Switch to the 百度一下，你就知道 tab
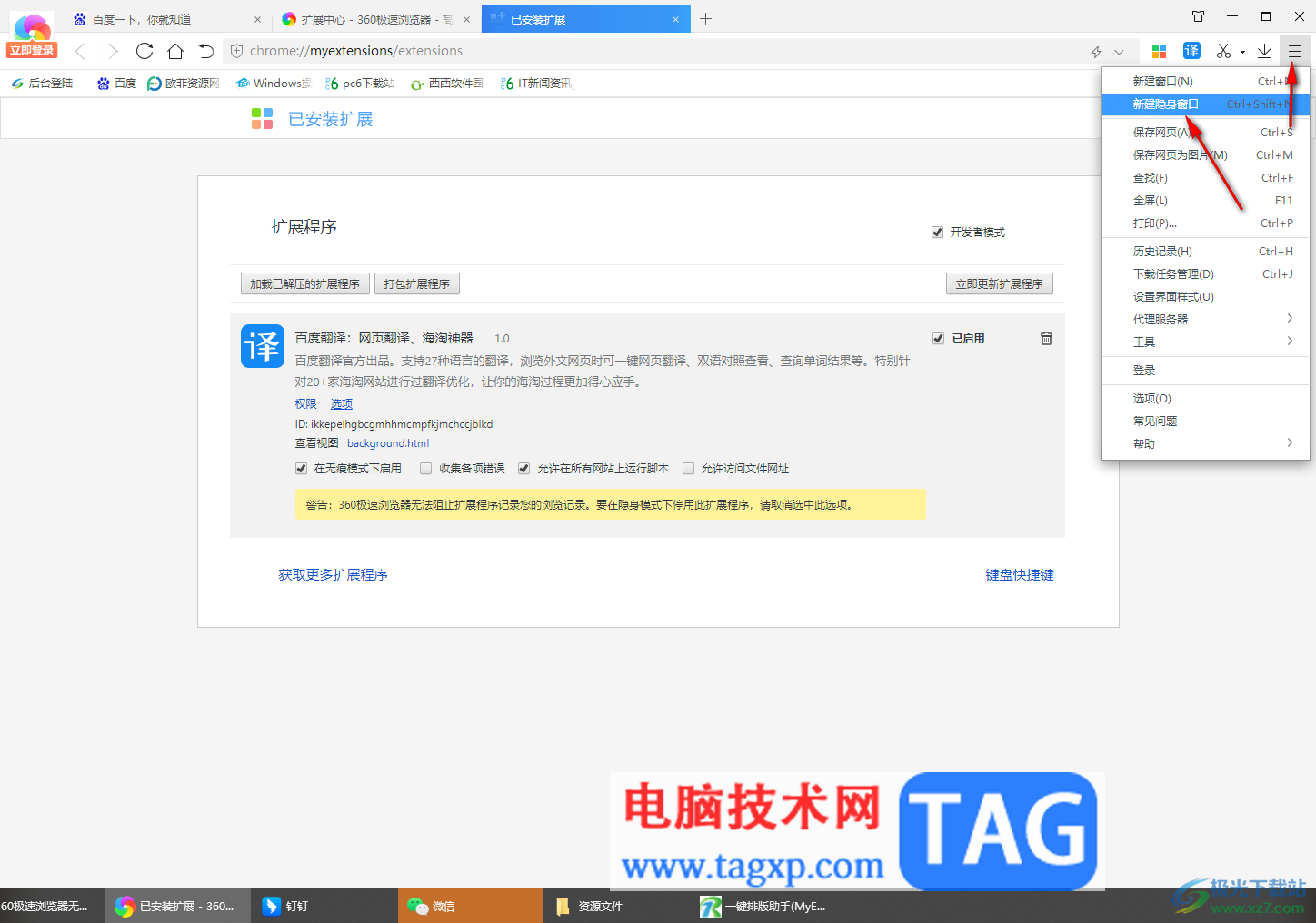The height and width of the screenshot is (923, 1316). (168, 19)
